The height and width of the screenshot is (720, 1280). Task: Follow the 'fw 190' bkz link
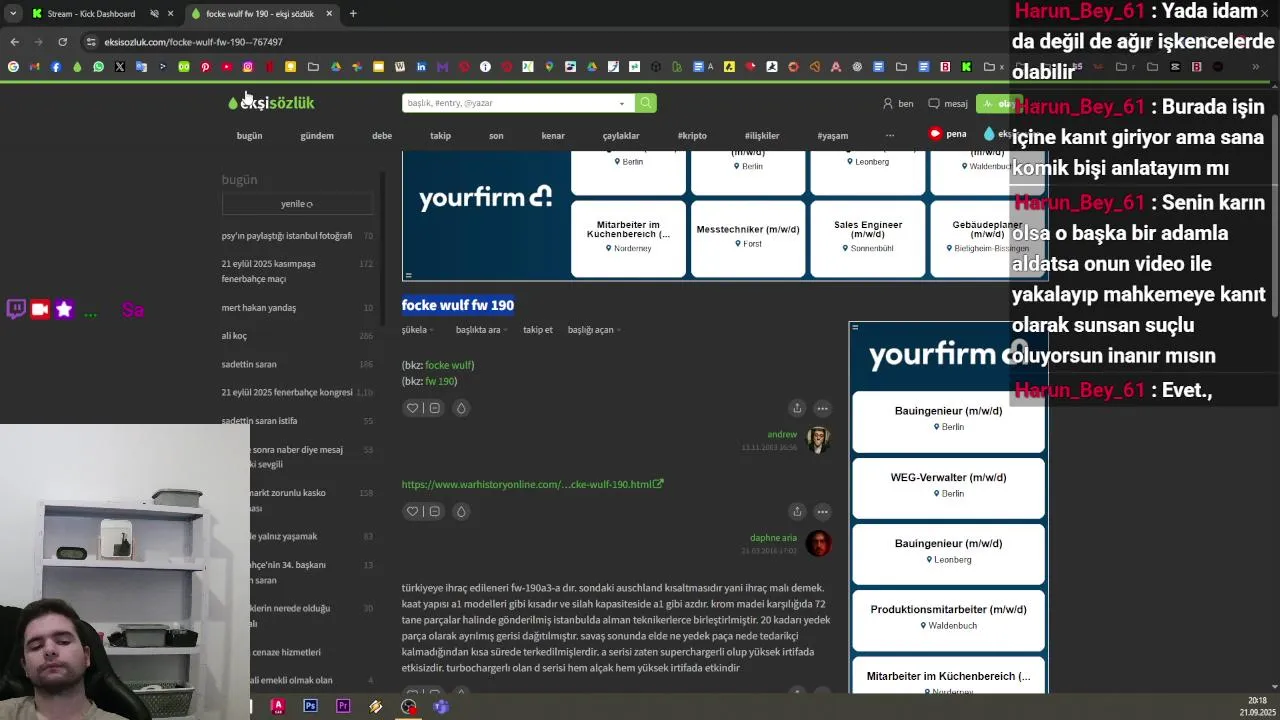(440, 381)
